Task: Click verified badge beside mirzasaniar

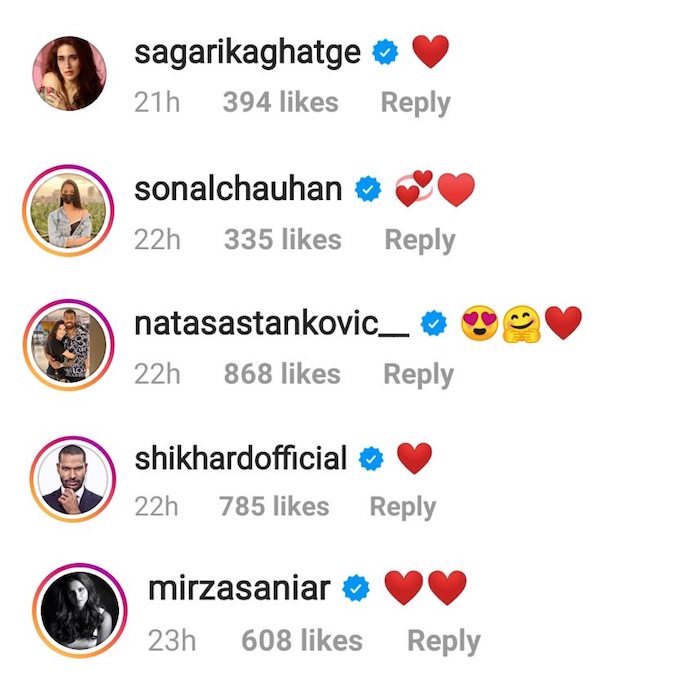Action: (x=356, y=590)
